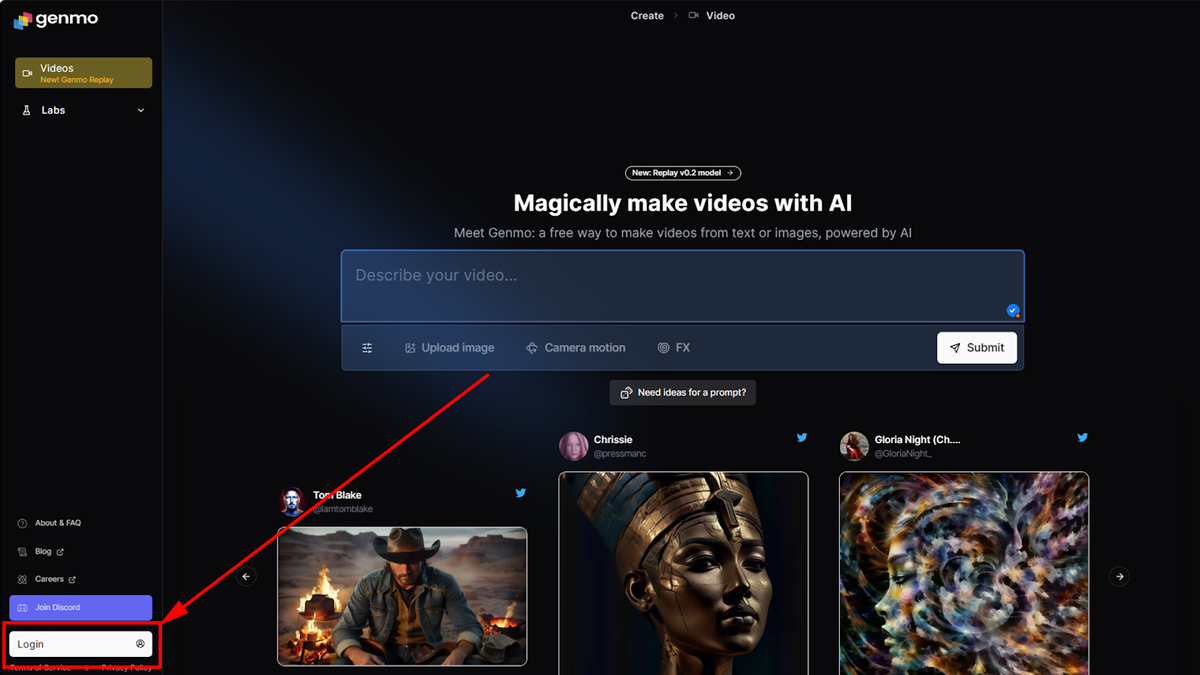Open Twitter icon on Chrissie's card
Screen dimensions: 1200x675
(801, 437)
